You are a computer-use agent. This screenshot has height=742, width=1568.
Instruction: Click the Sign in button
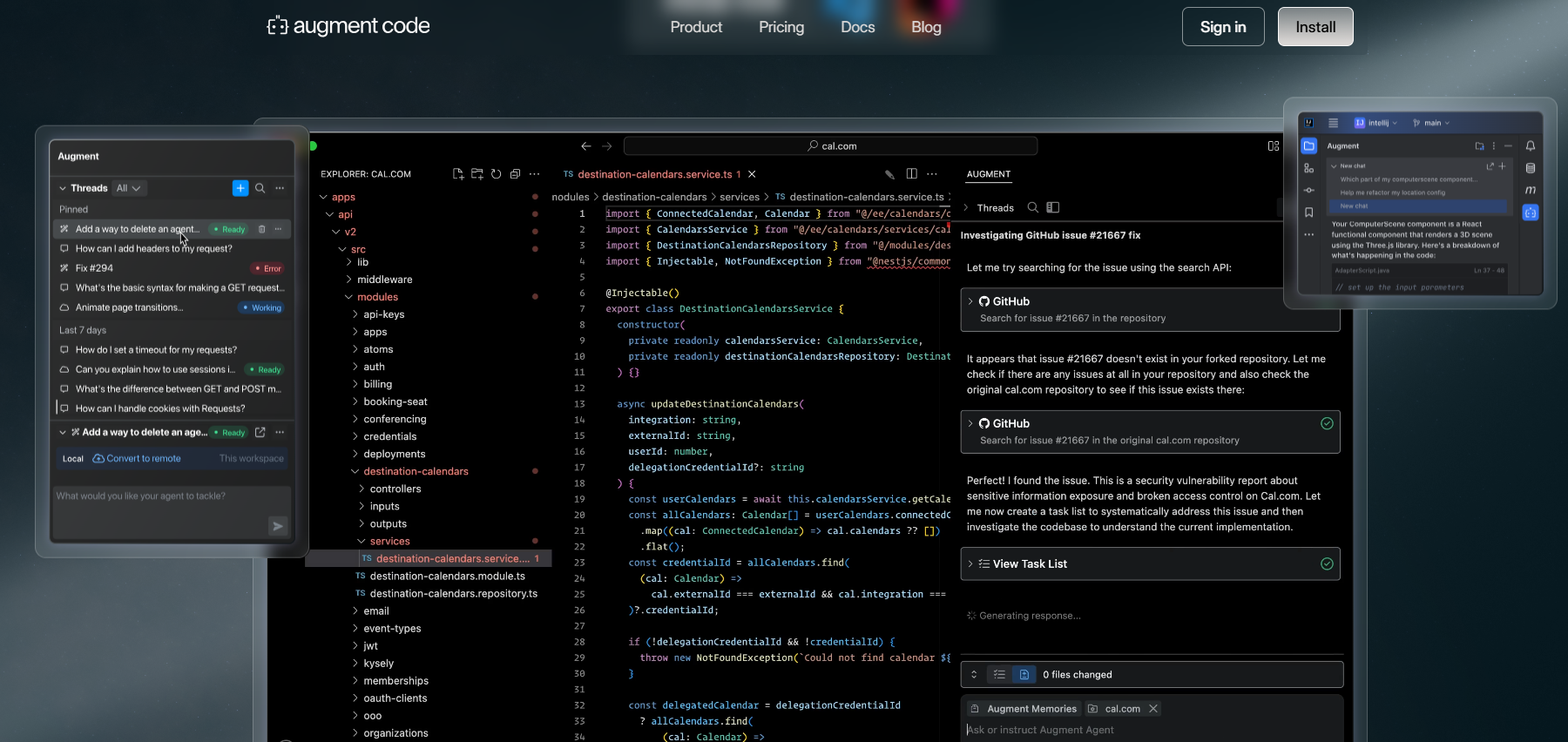[1222, 27]
